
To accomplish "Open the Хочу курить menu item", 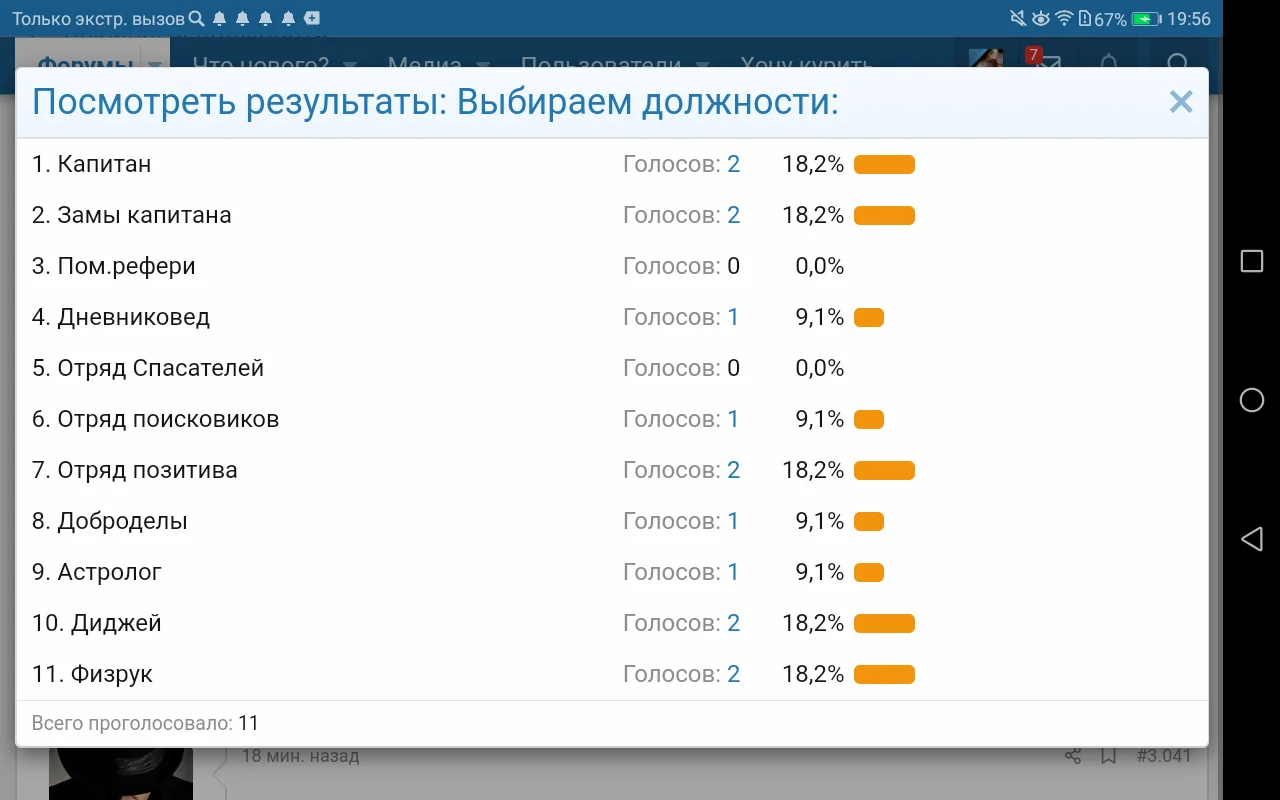I will pyautogui.click(x=806, y=64).
